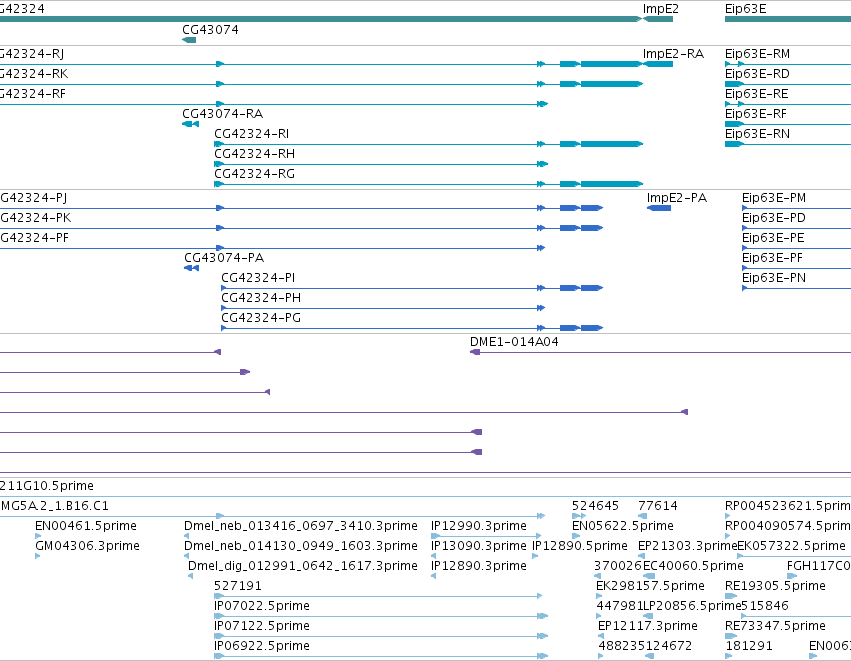Select transcript Eip63E-RM
851x661 pixels.
tap(757, 54)
